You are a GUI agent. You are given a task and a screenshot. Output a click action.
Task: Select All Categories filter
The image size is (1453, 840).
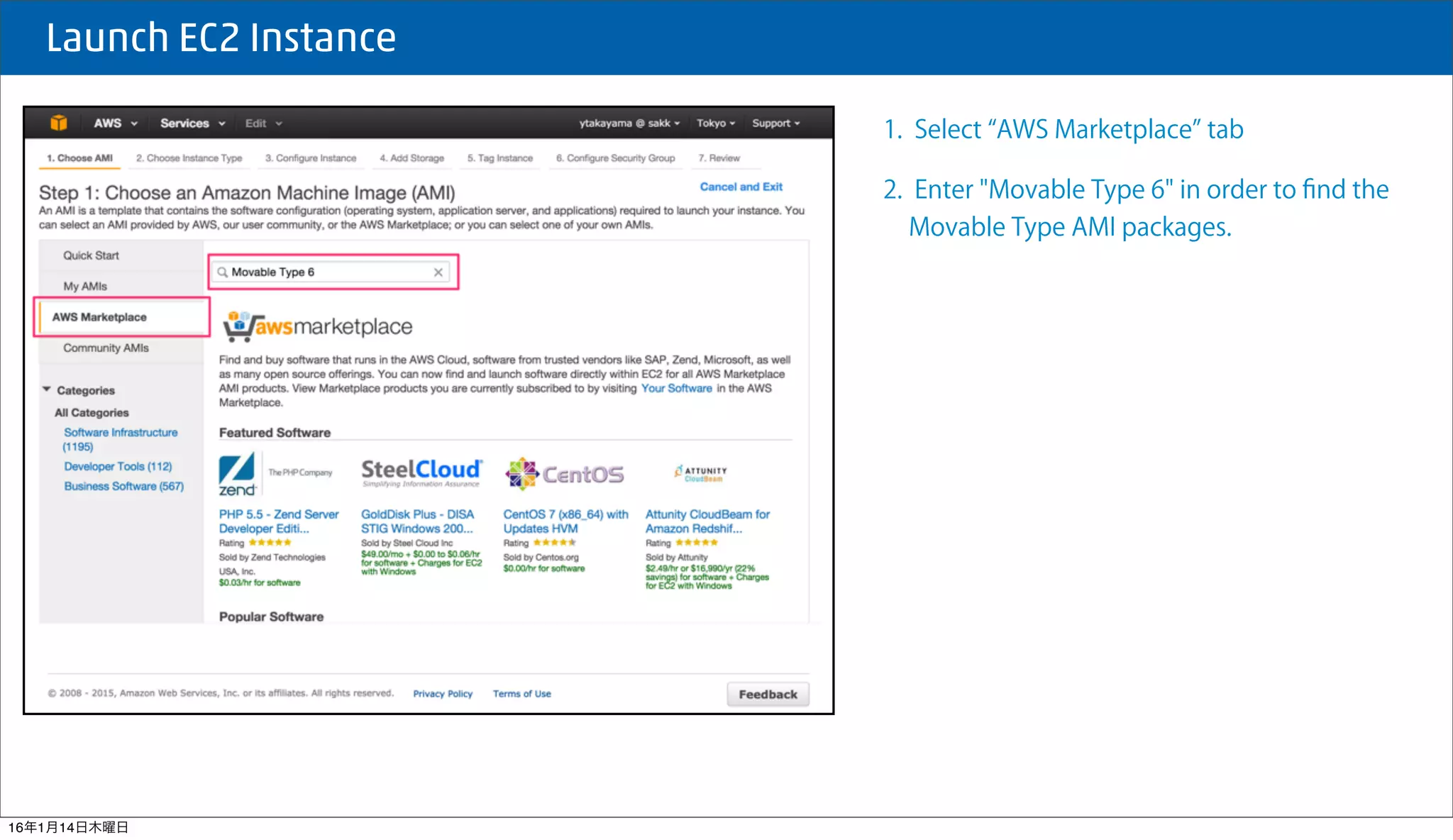pyautogui.click(x=92, y=413)
